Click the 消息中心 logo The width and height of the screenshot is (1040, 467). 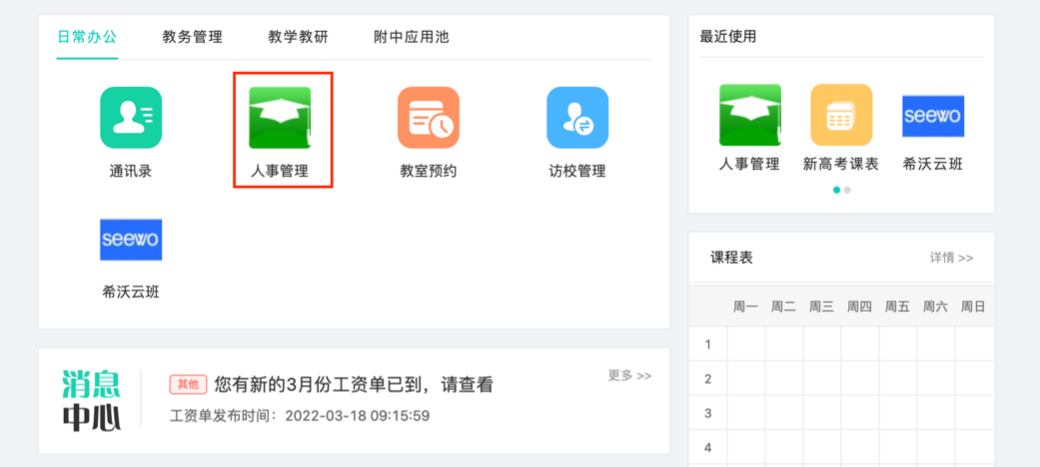click(x=91, y=400)
